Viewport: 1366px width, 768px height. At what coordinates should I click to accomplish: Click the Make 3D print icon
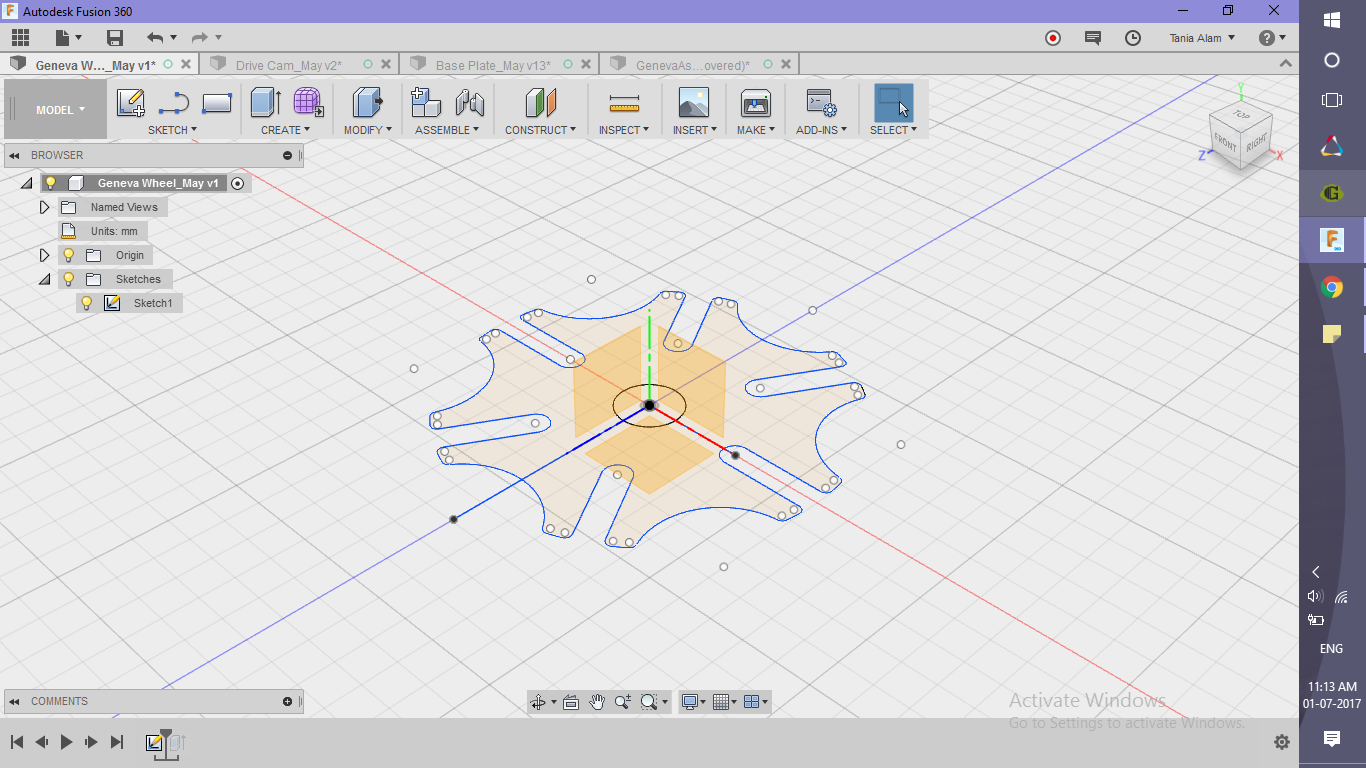tap(755, 103)
